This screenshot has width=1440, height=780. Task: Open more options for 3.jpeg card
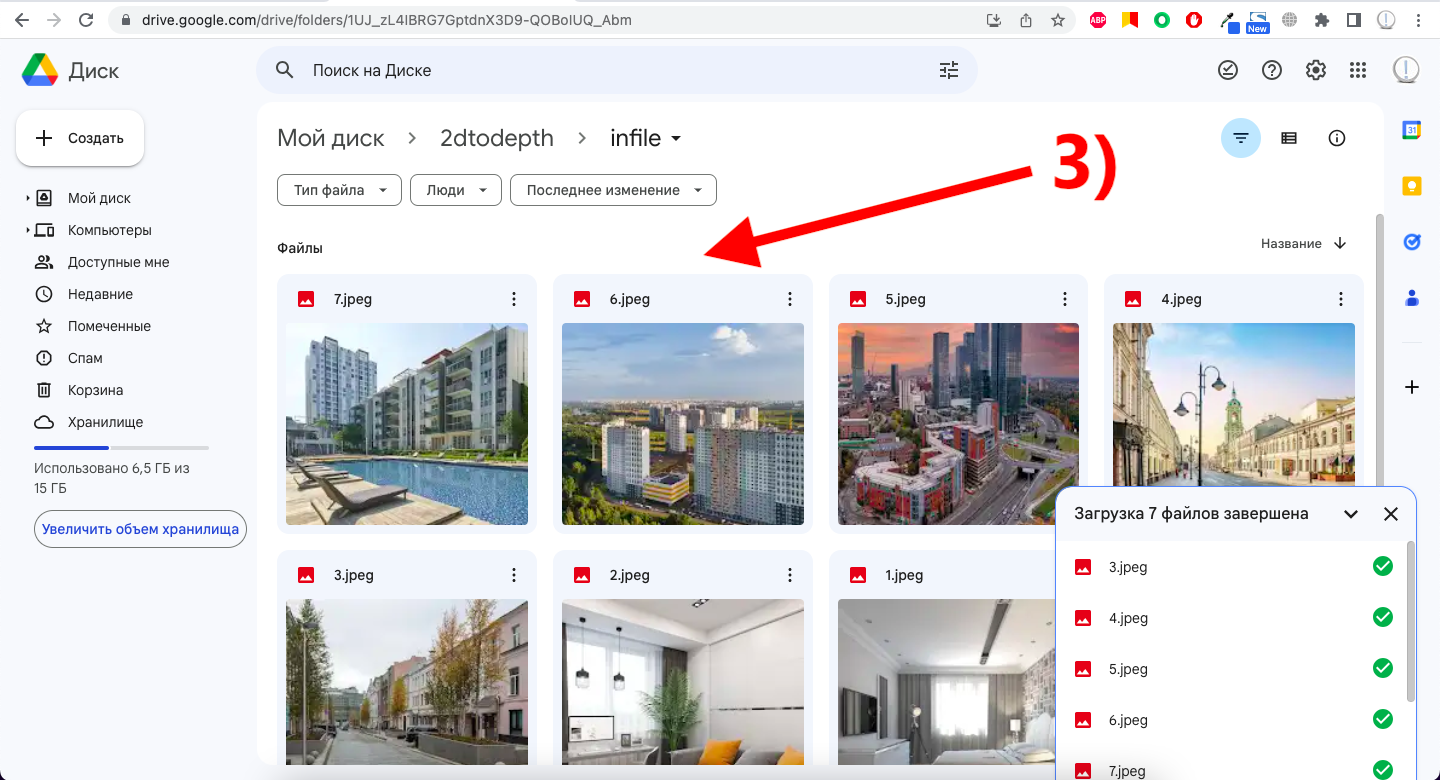(514, 575)
